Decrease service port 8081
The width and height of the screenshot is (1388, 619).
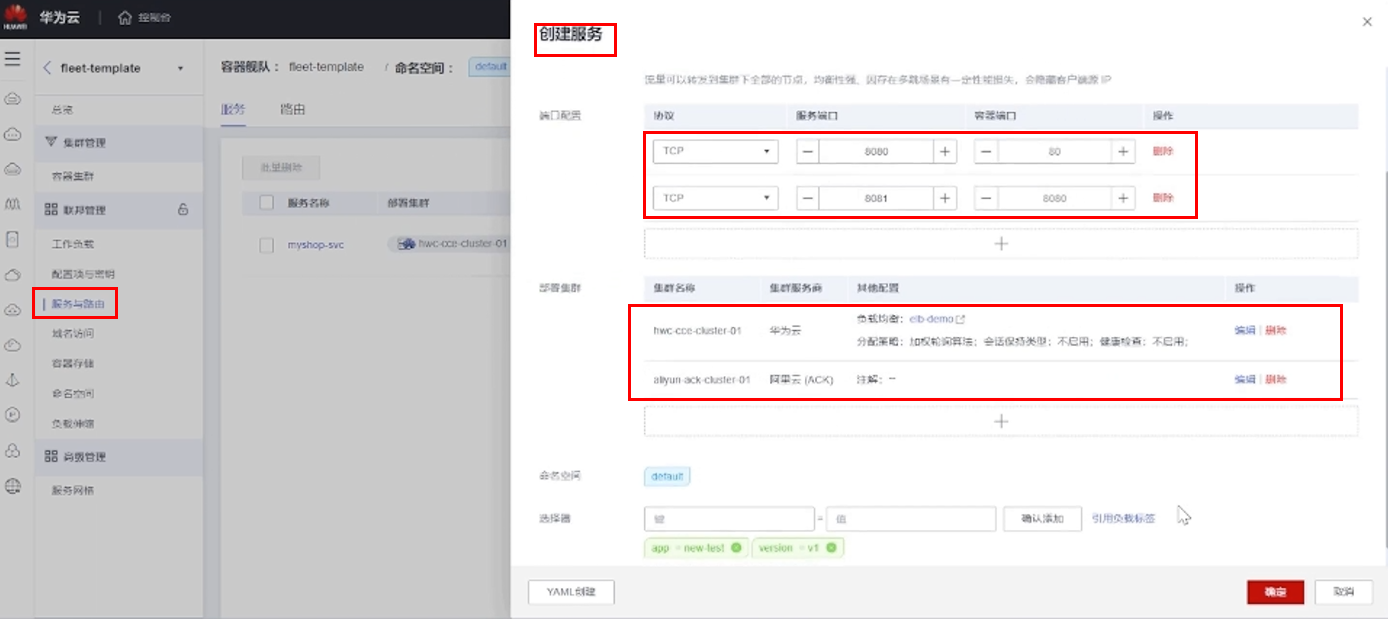808,198
